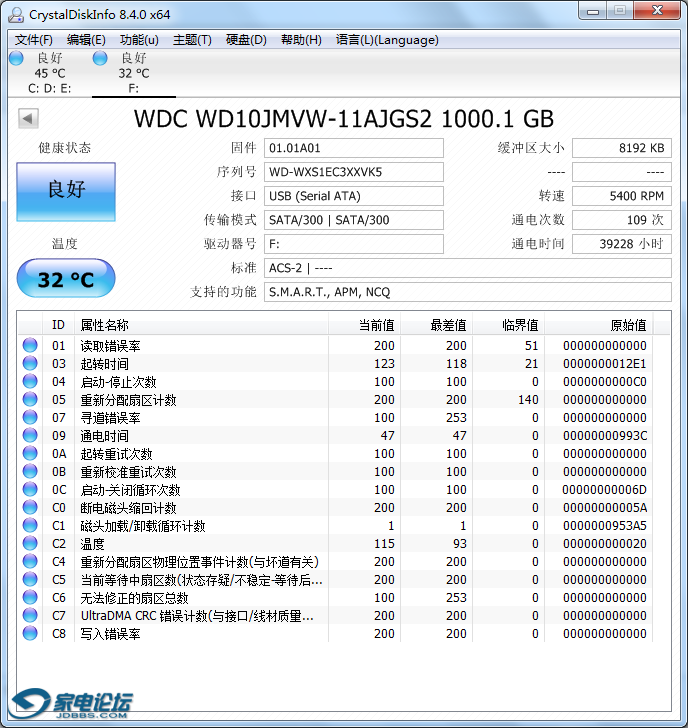Screen dimensions: 688x728
Task: Open the 文件(F) menu
Action: [33, 40]
